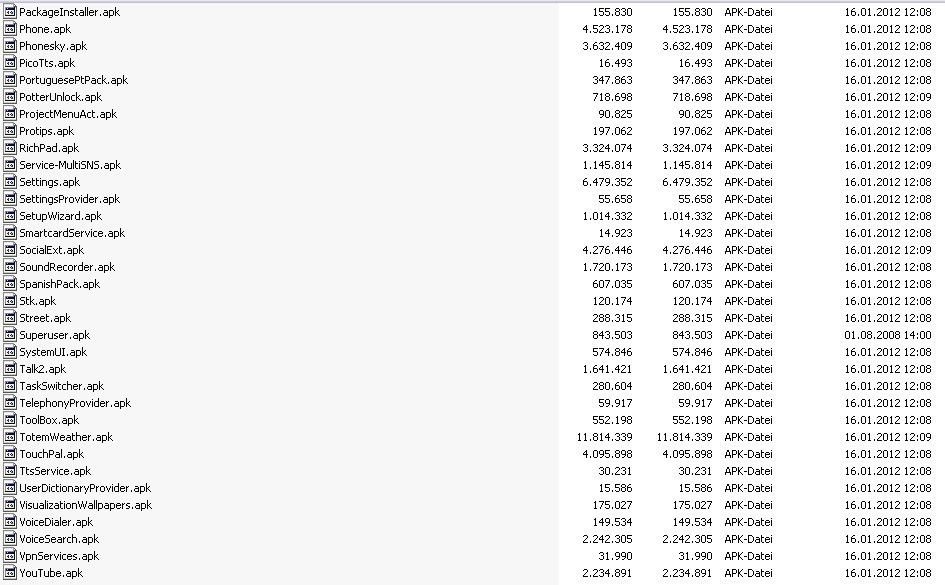Select the file name TotemWeather.apk
945x585 pixels.
(66, 437)
